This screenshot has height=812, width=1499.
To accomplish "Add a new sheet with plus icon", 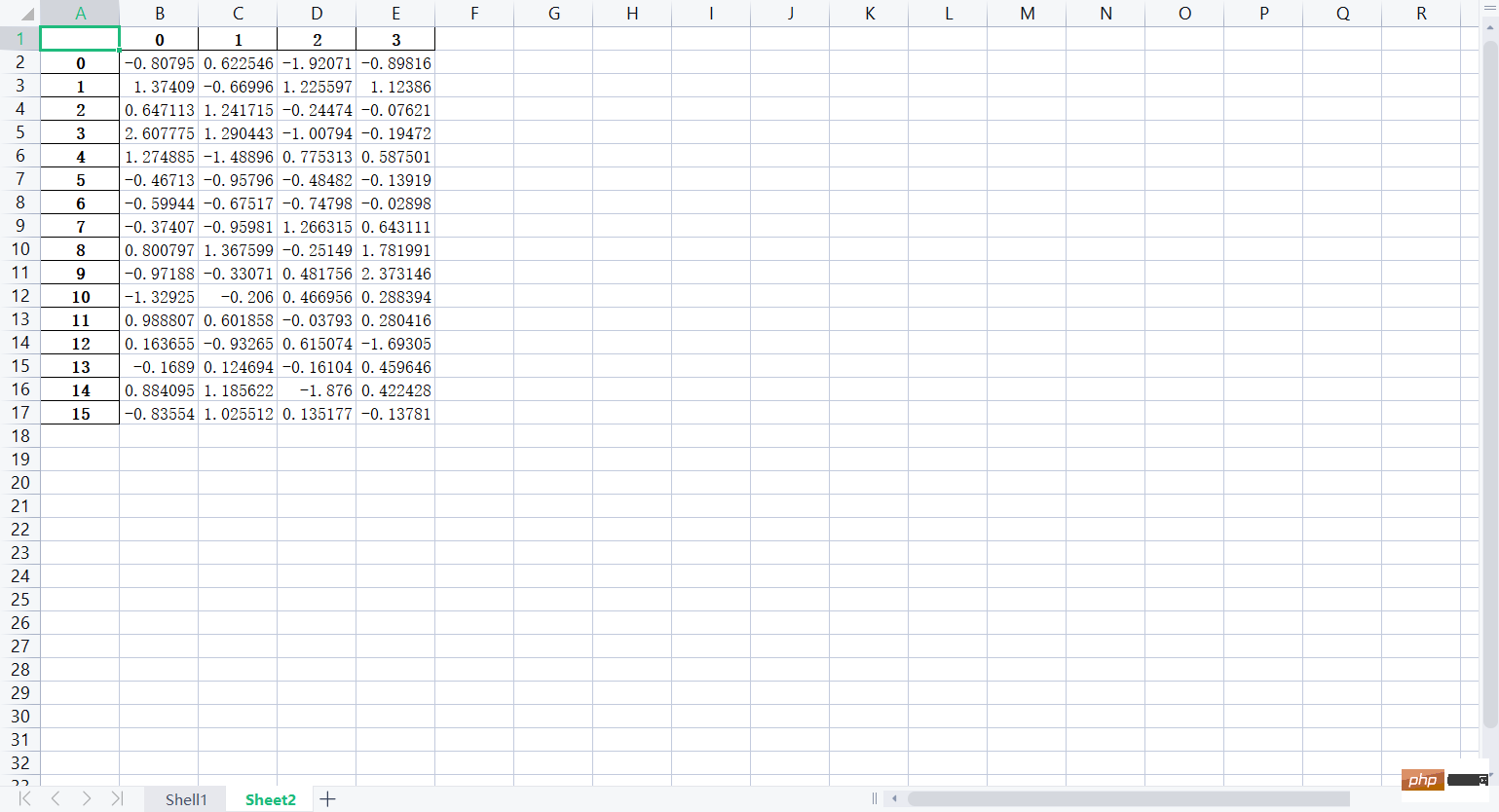I will coord(328,799).
